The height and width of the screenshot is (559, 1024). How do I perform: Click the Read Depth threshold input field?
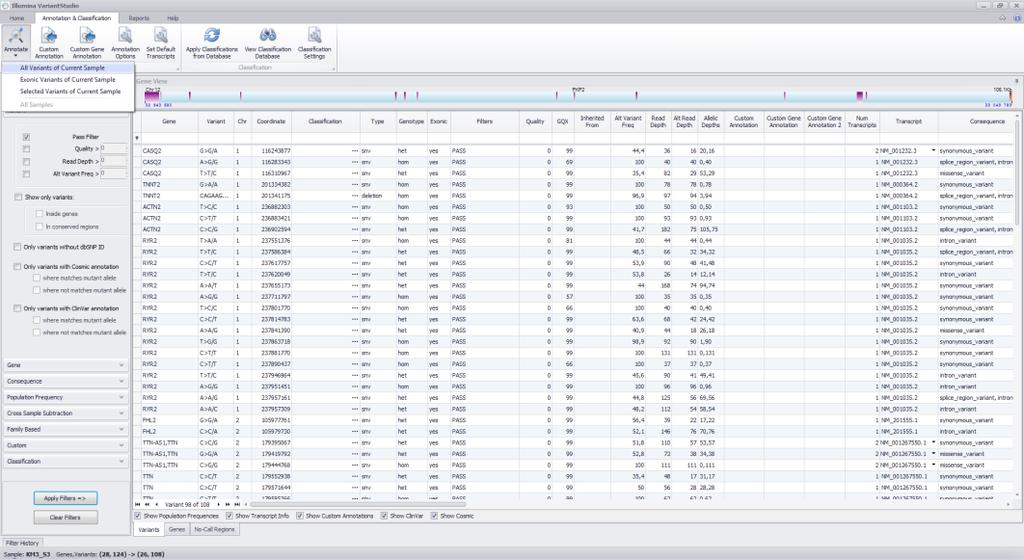113,161
